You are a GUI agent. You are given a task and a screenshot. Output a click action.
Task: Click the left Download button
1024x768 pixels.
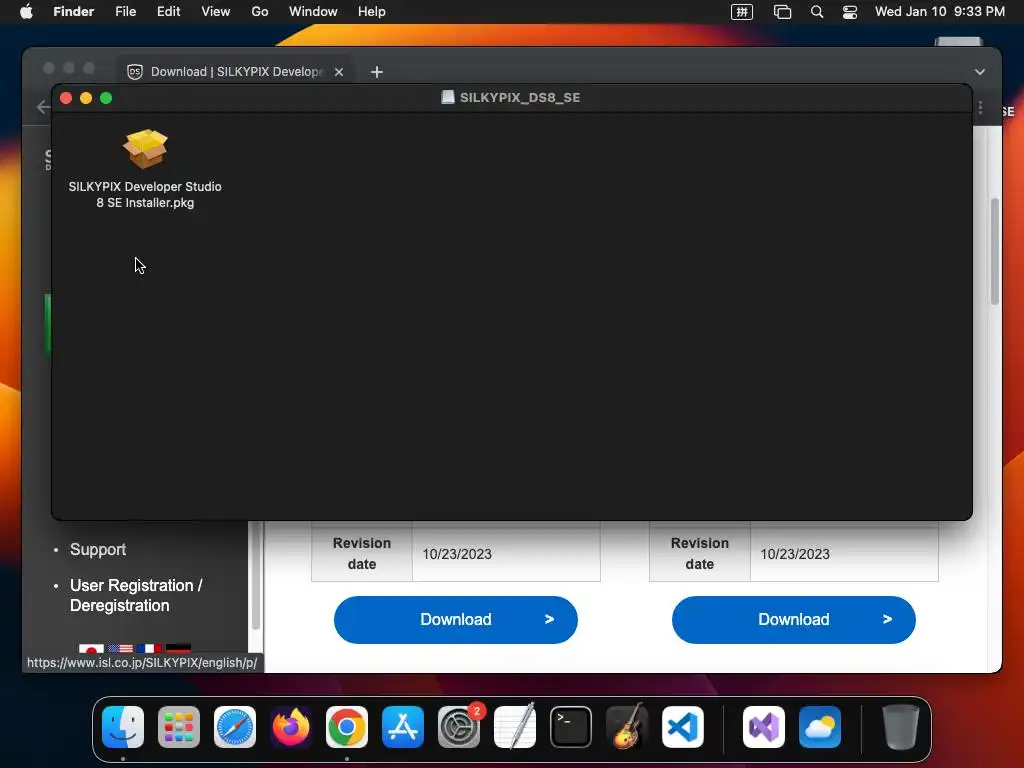[x=456, y=620]
